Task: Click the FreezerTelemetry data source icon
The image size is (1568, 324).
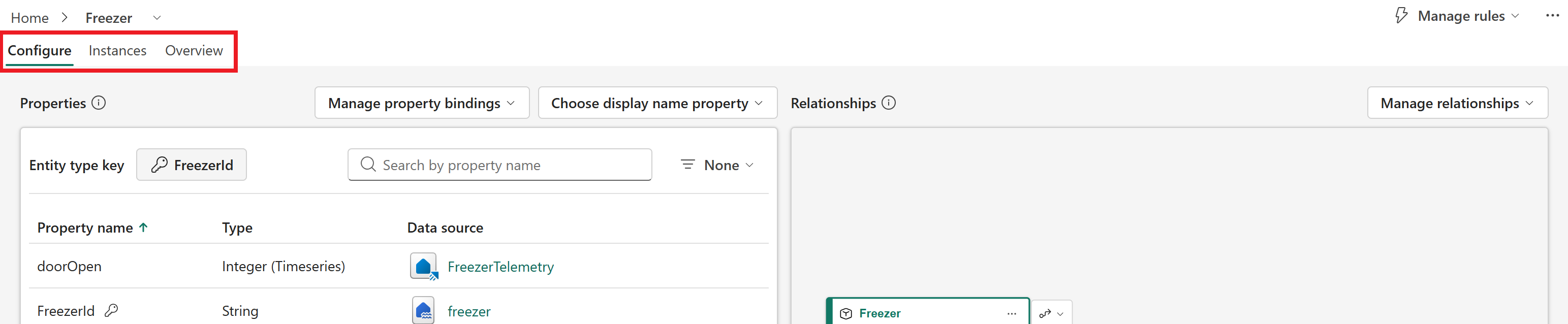Action: click(x=424, y=266)
